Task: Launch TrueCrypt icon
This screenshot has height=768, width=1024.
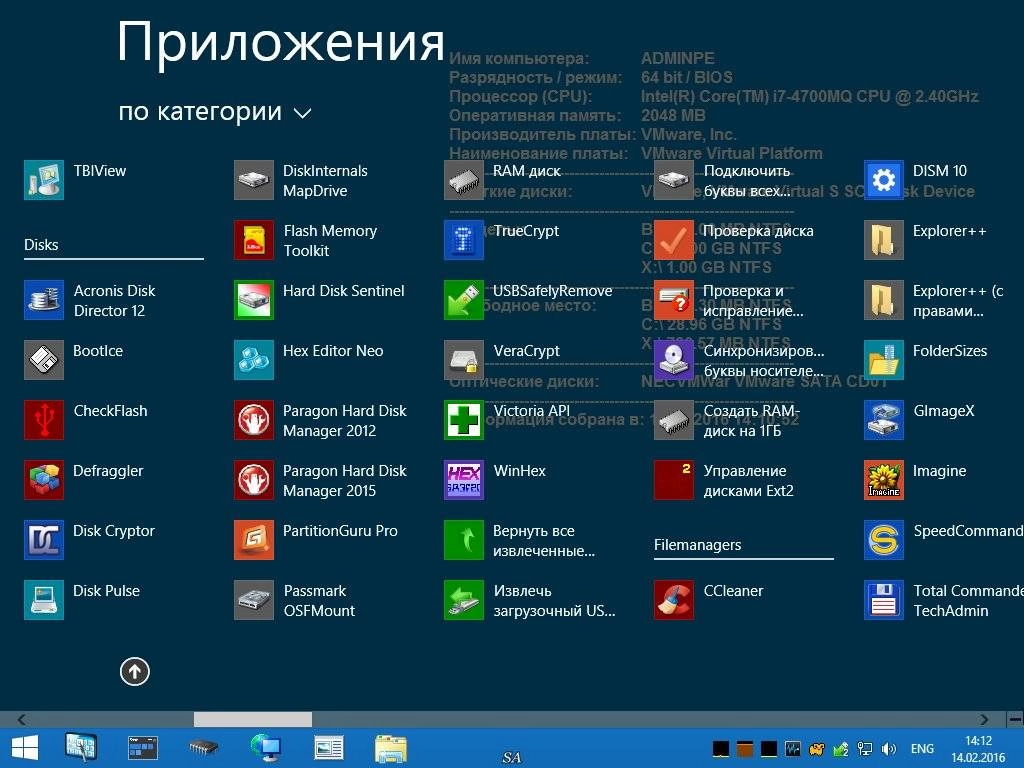Action: [464, 240]
